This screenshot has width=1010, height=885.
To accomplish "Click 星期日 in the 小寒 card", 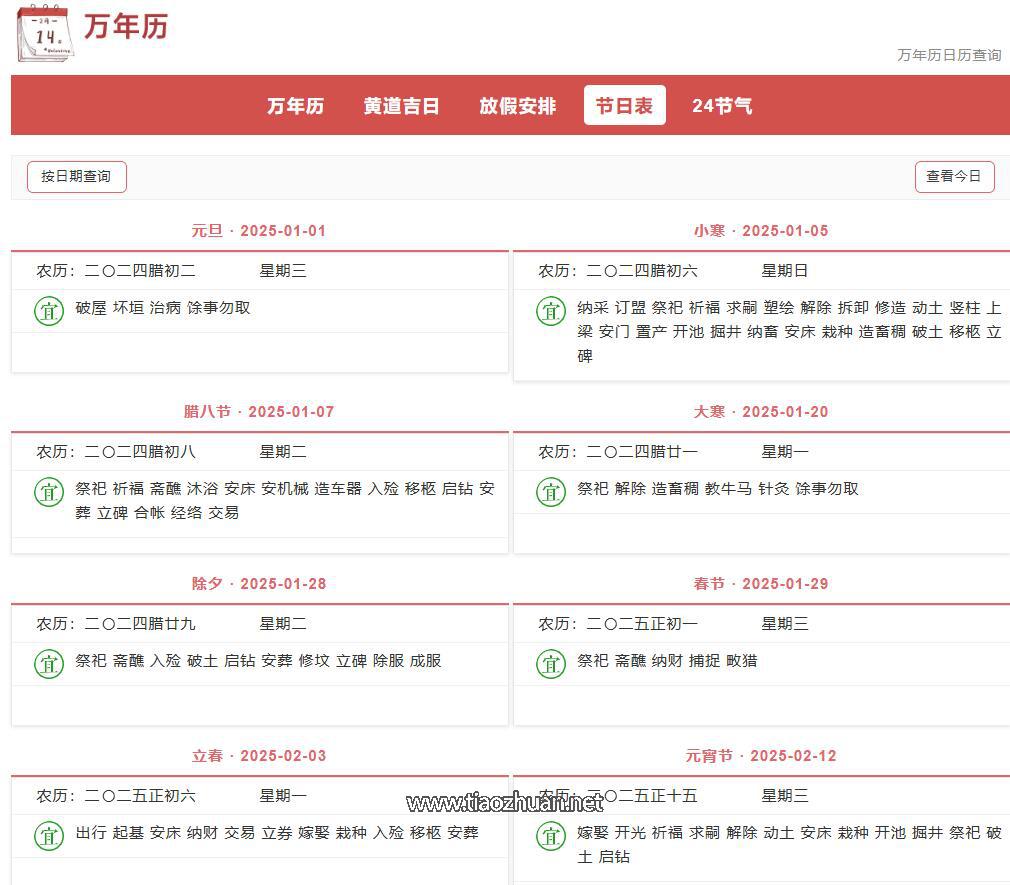I will click(785, 271).
